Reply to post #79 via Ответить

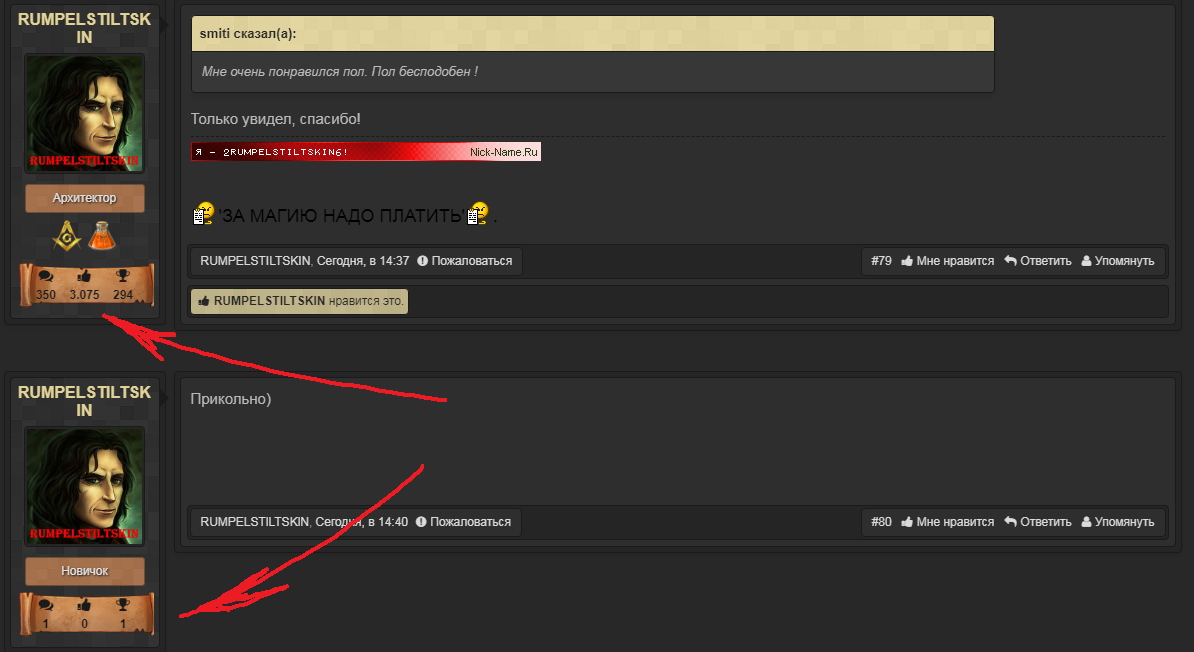point(1038,260)
